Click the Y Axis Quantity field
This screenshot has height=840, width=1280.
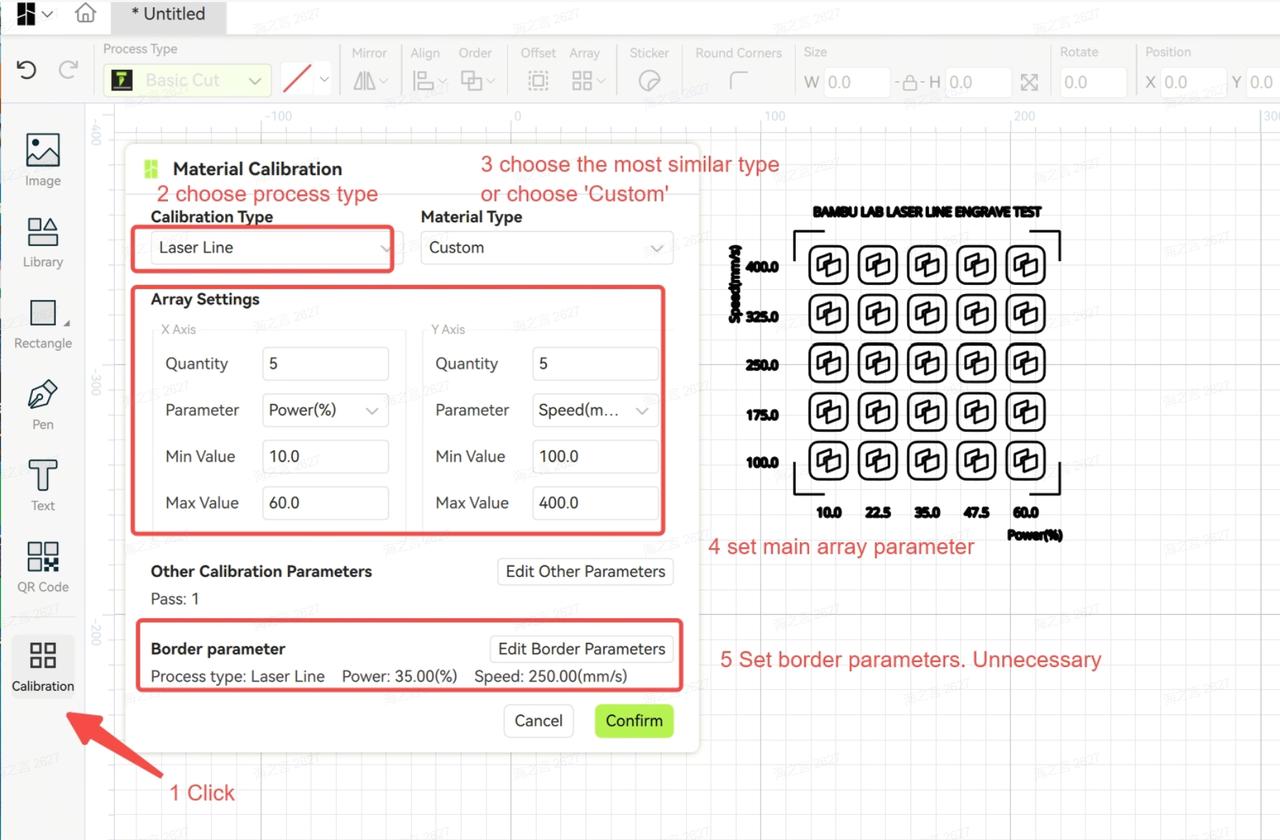(595, 363)
